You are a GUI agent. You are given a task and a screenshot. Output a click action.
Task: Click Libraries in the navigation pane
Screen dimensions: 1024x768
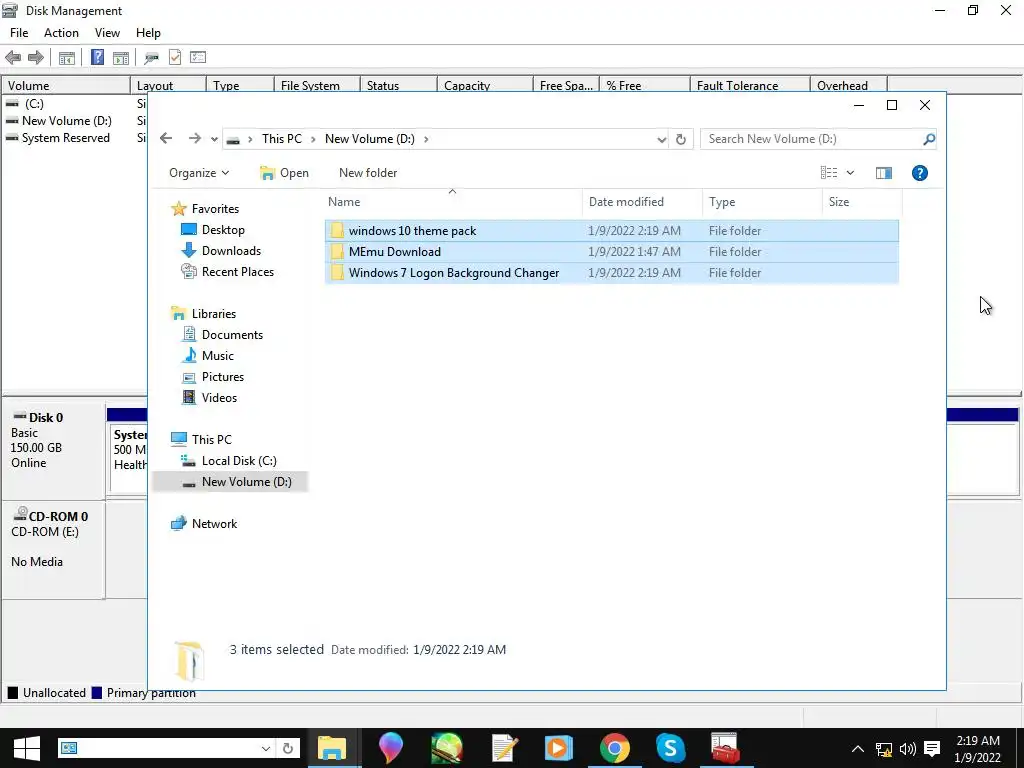[x=214, y=313]
